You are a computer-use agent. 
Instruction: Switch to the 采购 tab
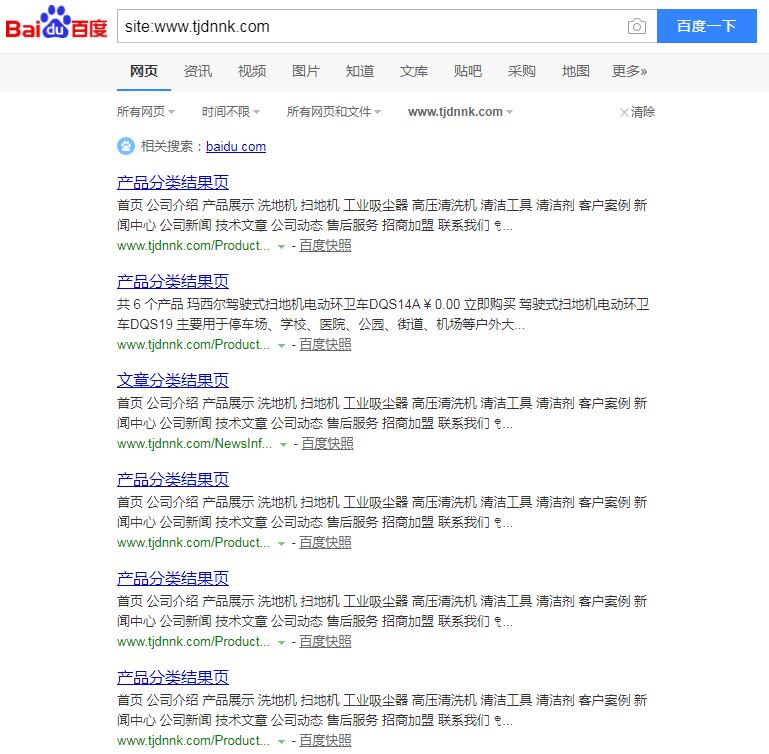(x=521, y=72)
